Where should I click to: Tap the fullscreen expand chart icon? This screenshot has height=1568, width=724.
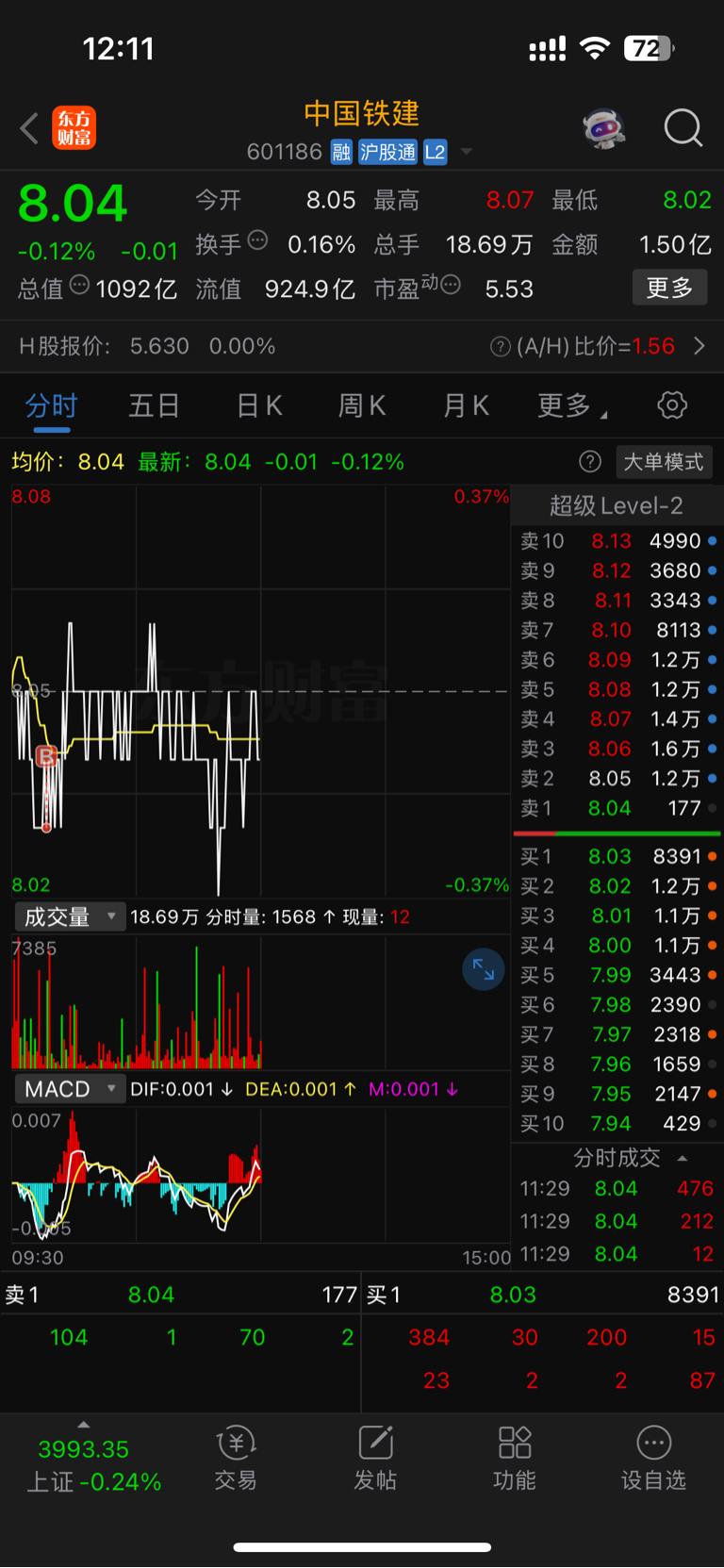484,969
